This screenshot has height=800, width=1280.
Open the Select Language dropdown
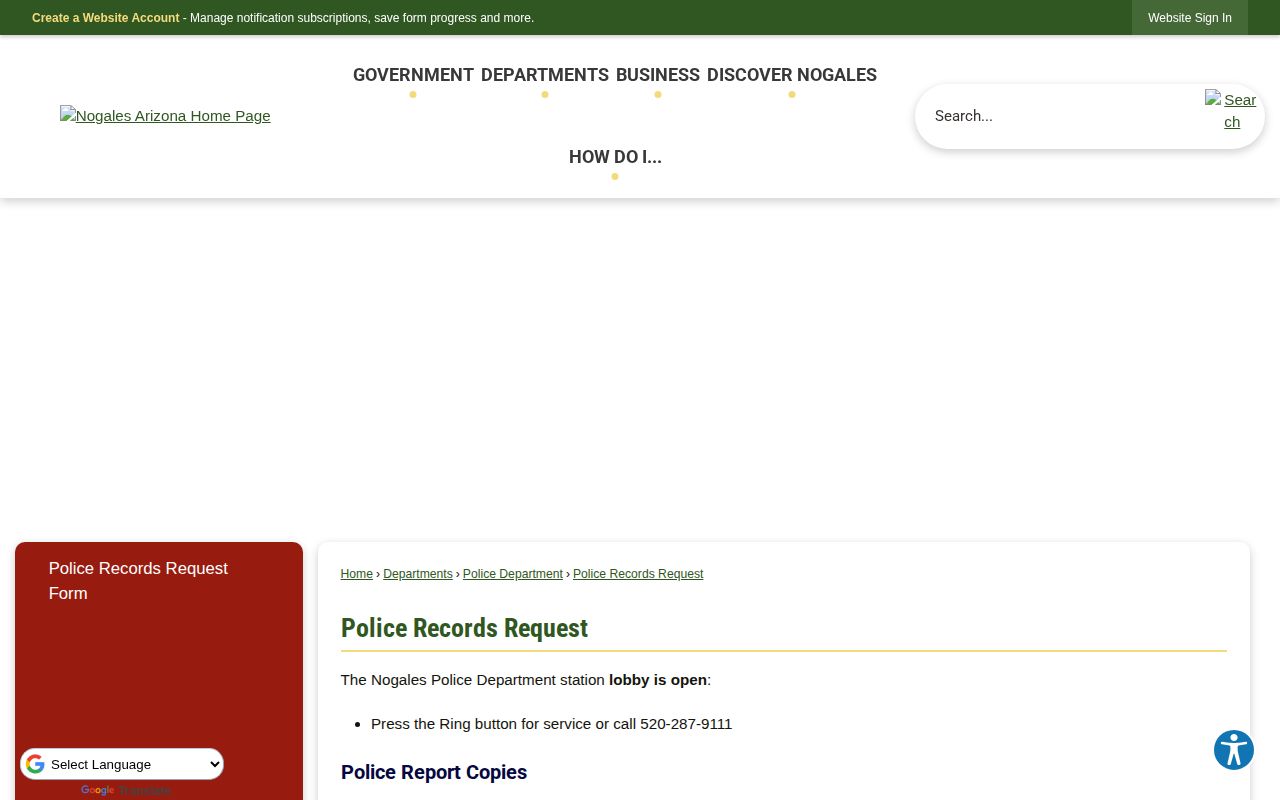[122, 765]
